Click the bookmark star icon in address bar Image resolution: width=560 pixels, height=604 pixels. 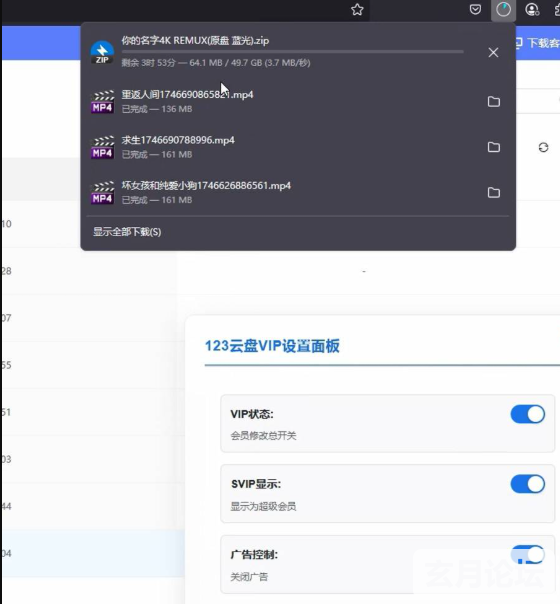point(357,10)
